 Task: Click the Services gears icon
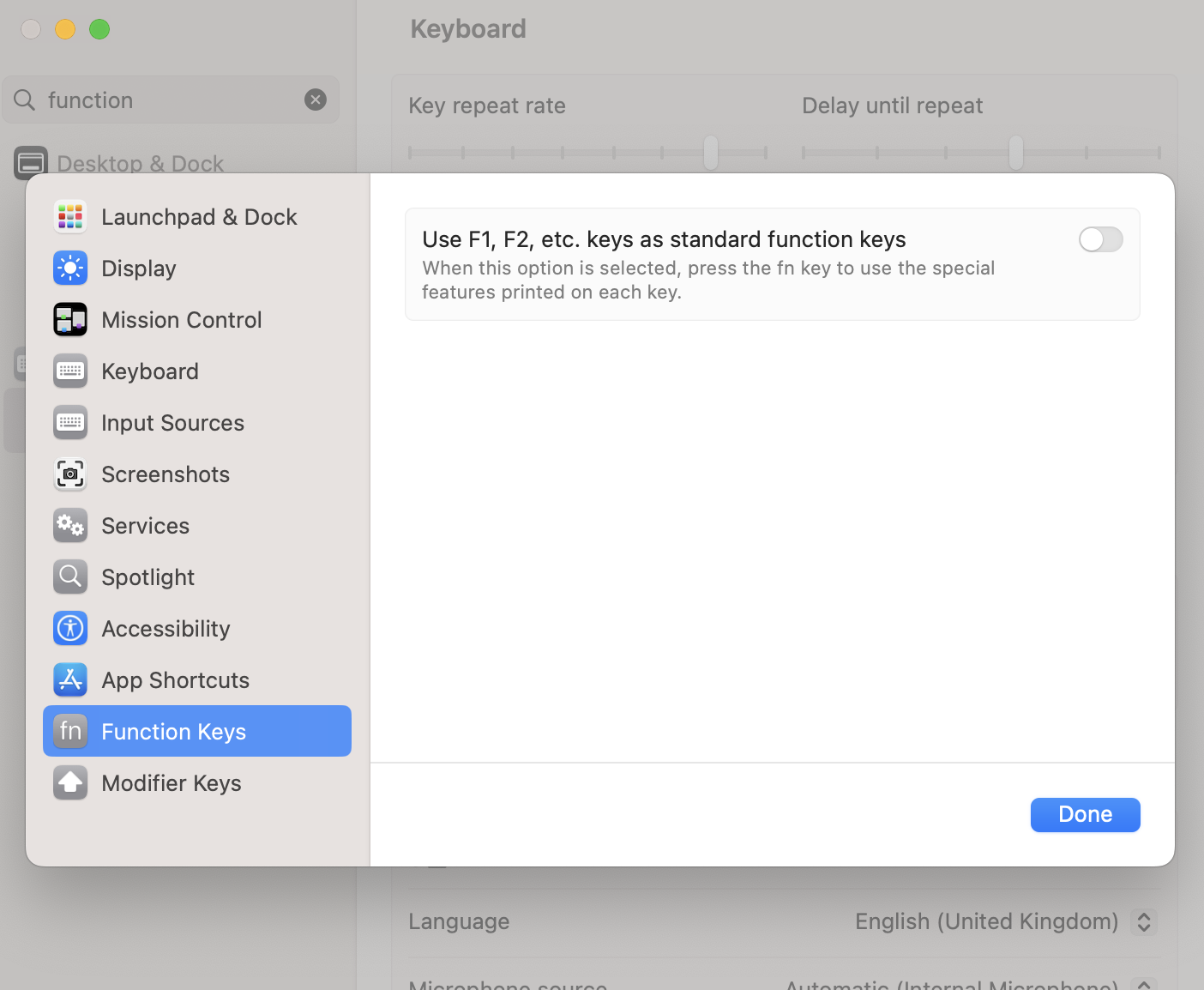click(x=70, y=526)
